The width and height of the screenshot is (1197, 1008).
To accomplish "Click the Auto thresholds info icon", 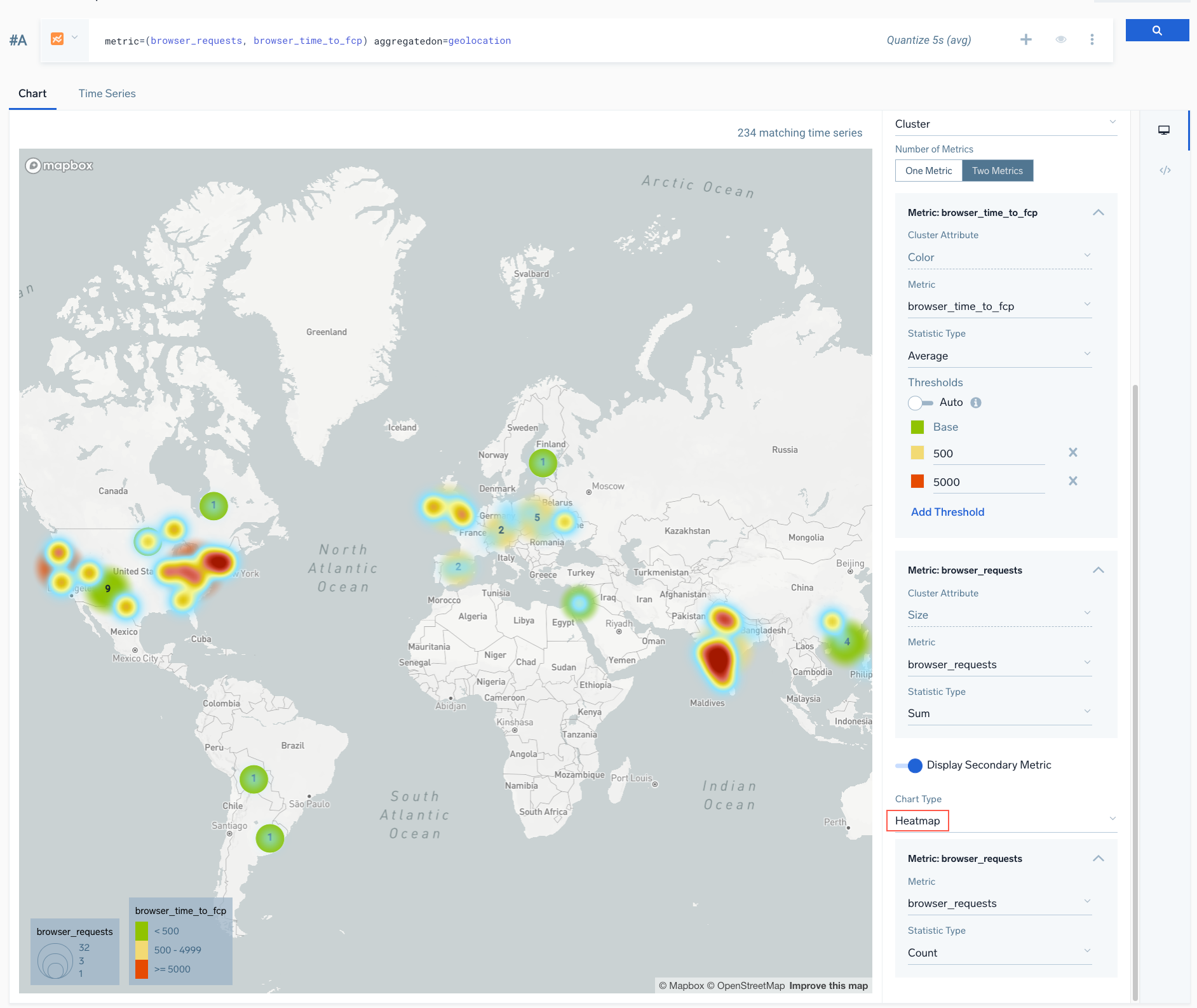I will point(976,403).
